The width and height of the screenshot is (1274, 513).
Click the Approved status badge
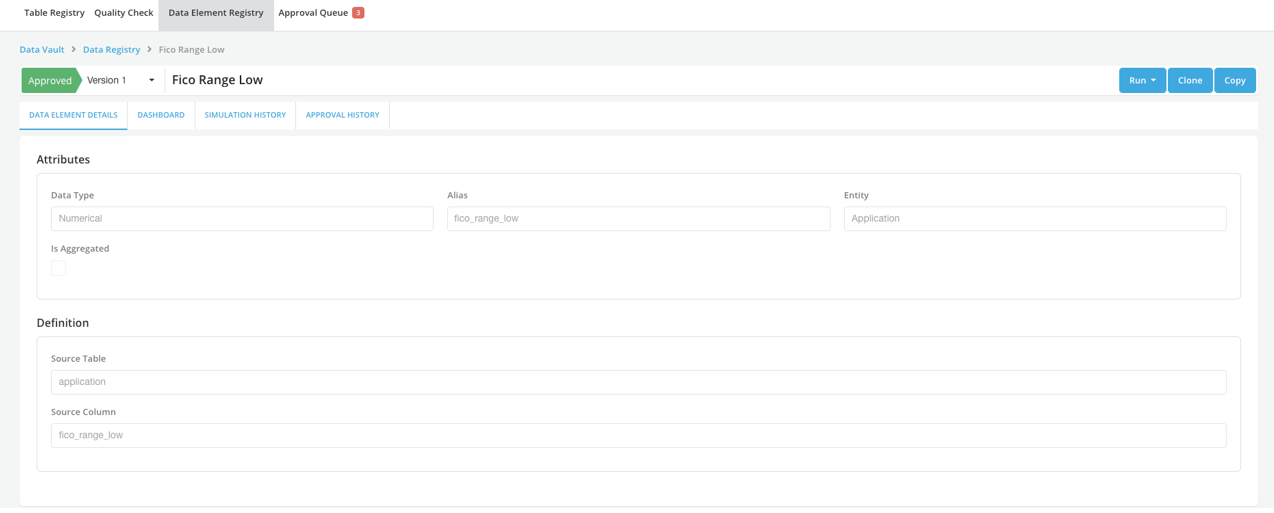(50, 80)
